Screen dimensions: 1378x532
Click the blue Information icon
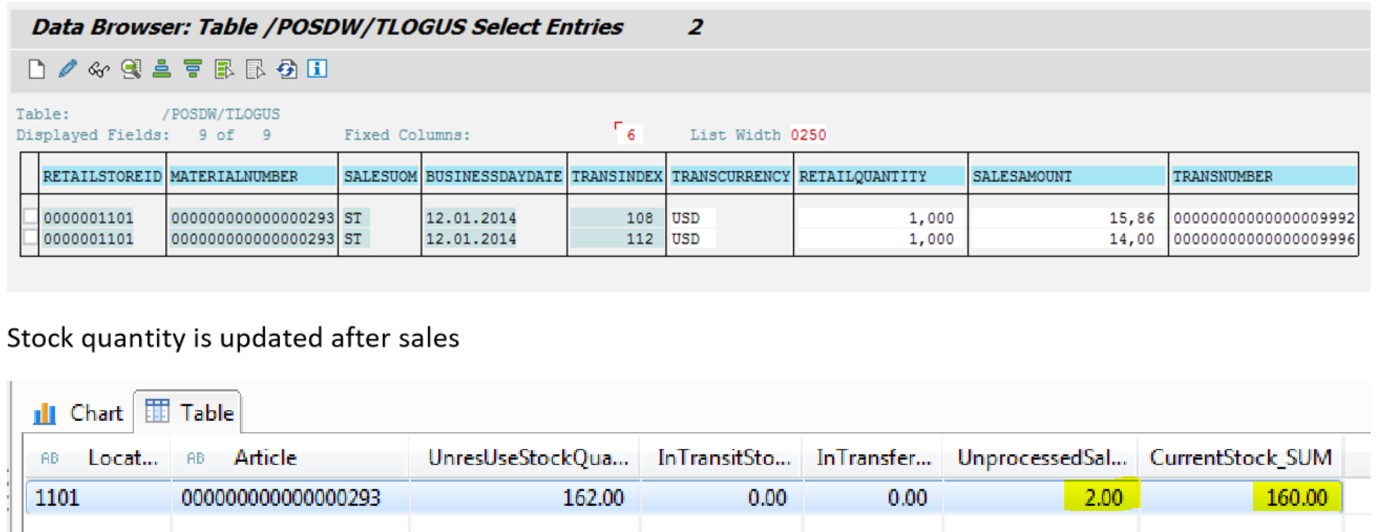point(318,69)
